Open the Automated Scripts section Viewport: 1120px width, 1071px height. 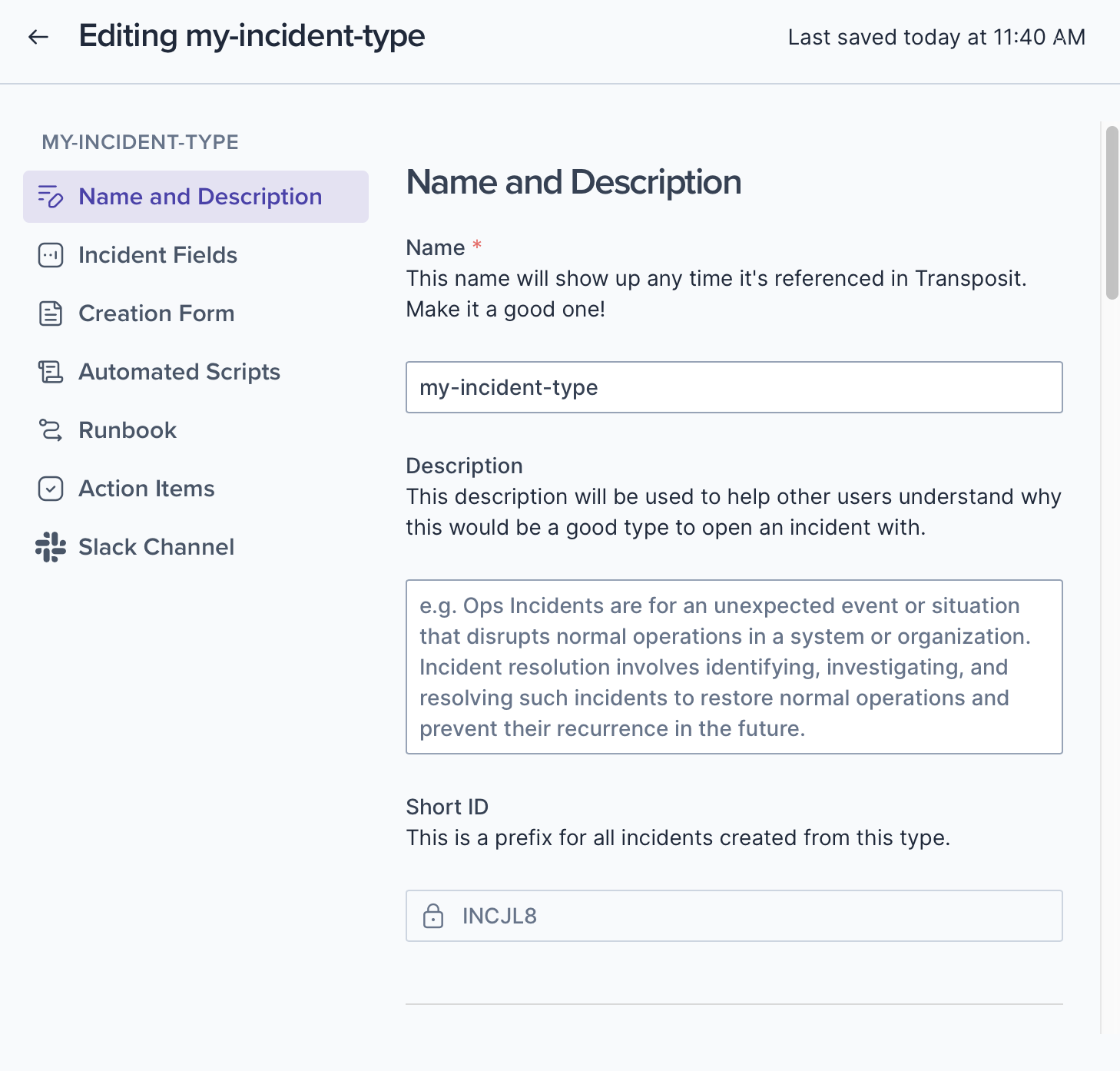[x=179, y=372]
